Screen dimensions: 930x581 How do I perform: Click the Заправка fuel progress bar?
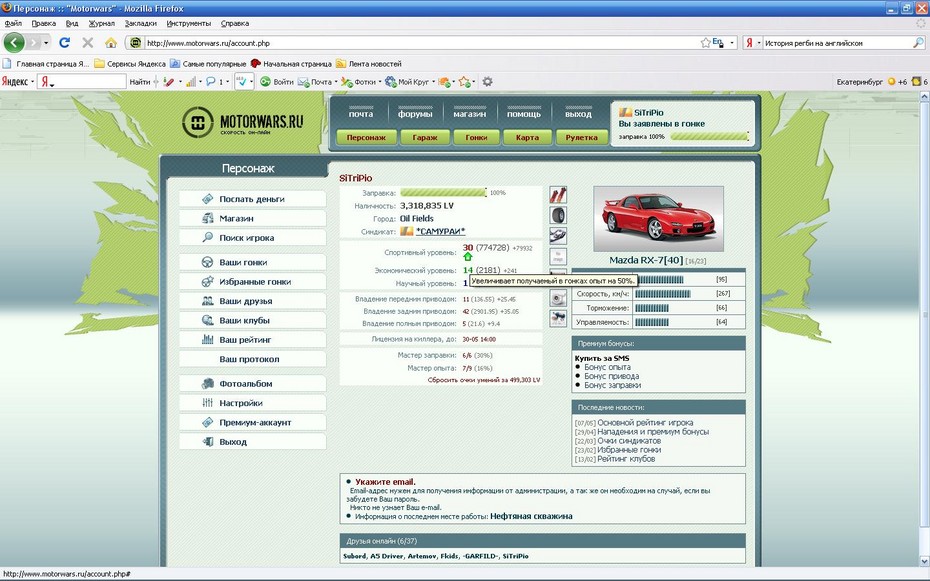point(443,193)
